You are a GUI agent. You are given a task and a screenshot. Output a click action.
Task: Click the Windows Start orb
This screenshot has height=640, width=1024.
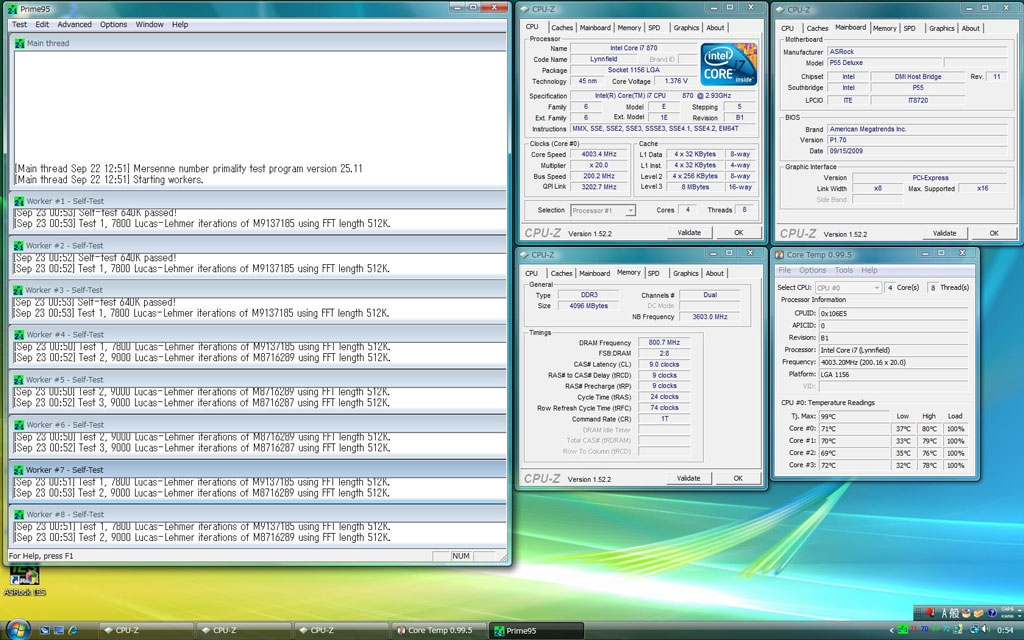click(17, 630)
